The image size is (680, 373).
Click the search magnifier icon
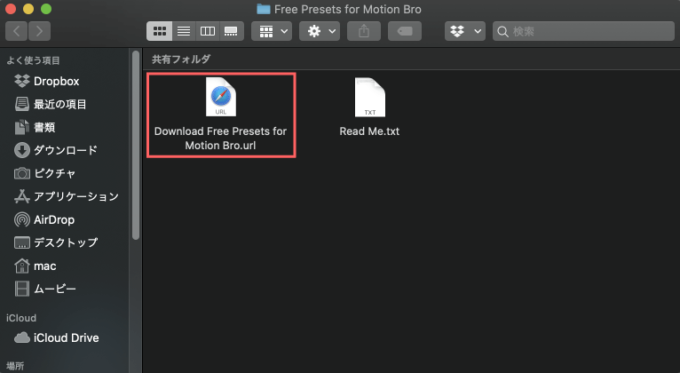503,31
